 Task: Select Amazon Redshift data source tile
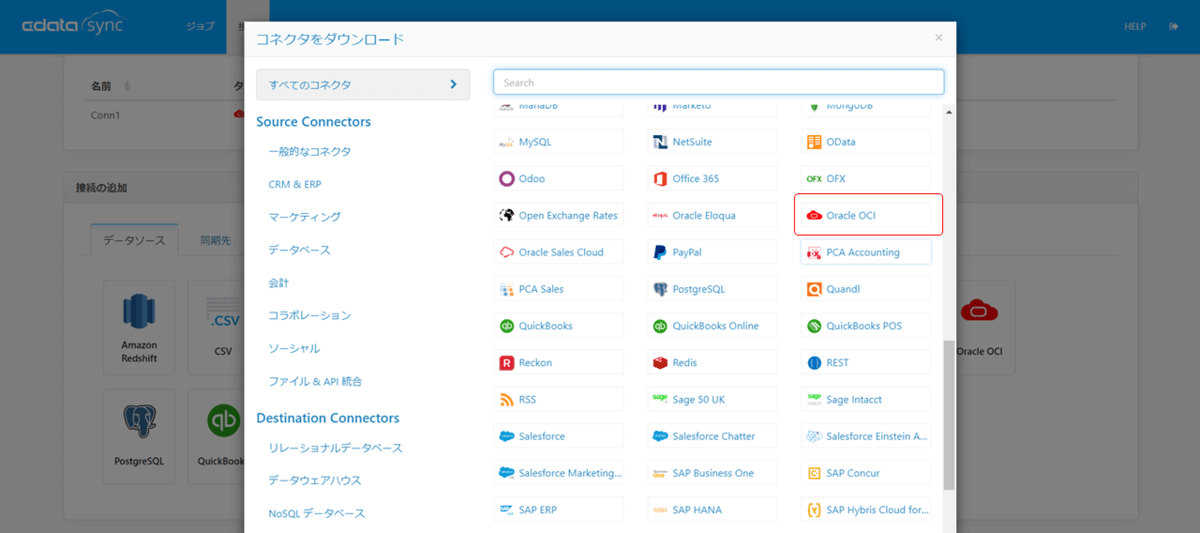[139, 327]
